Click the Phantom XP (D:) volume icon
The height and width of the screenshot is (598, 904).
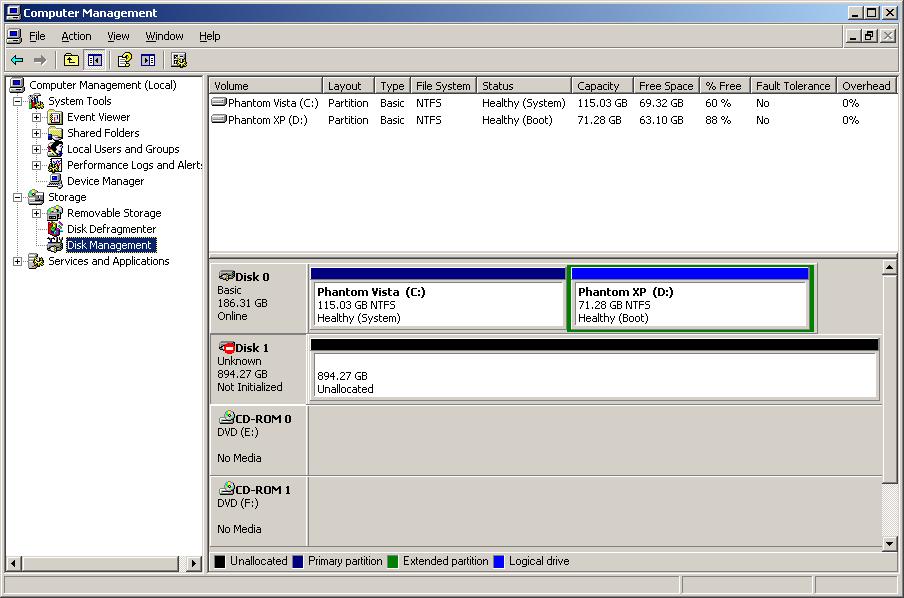[x=219, y=119]
